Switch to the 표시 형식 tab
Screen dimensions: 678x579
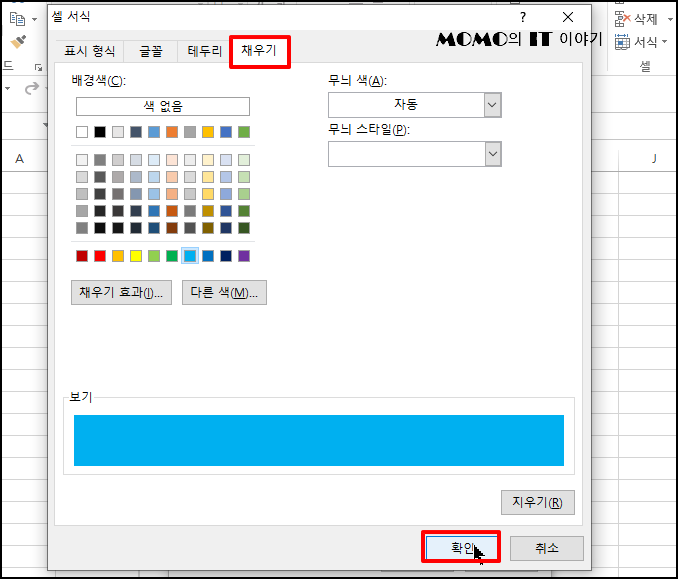click(90, 51)
